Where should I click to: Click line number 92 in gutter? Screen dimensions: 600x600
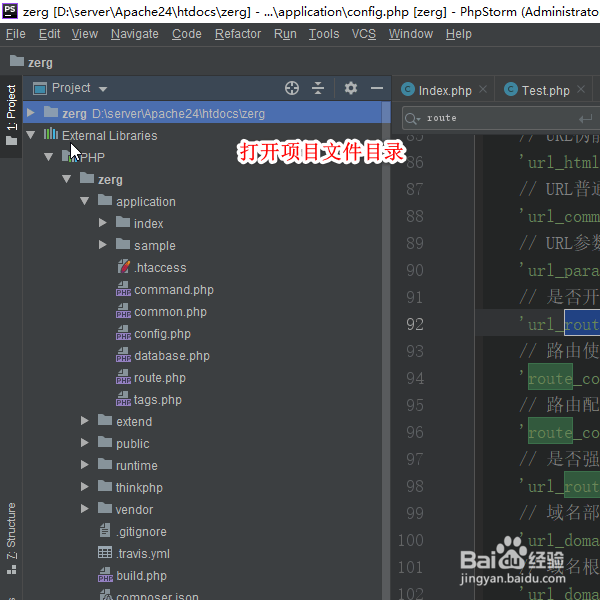(415, 324)
